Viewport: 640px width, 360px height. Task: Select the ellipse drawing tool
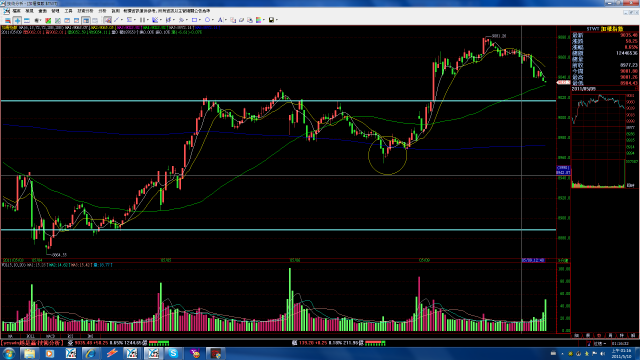(x=207, y=20)
